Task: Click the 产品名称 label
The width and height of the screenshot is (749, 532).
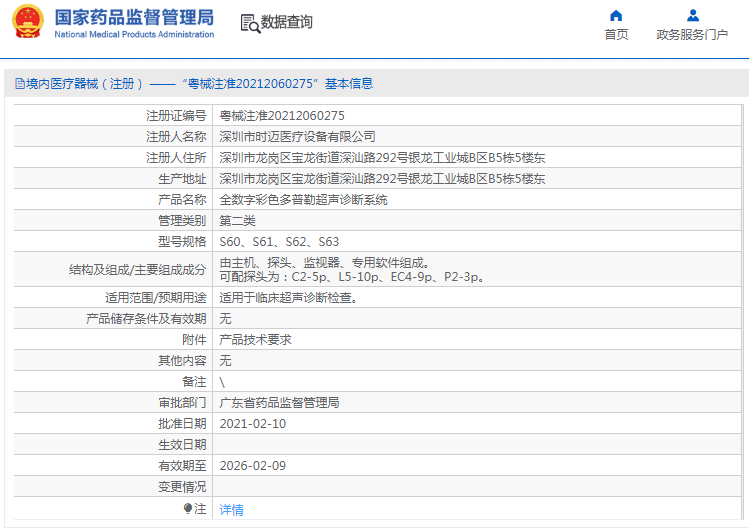Action: pos(182,200)
